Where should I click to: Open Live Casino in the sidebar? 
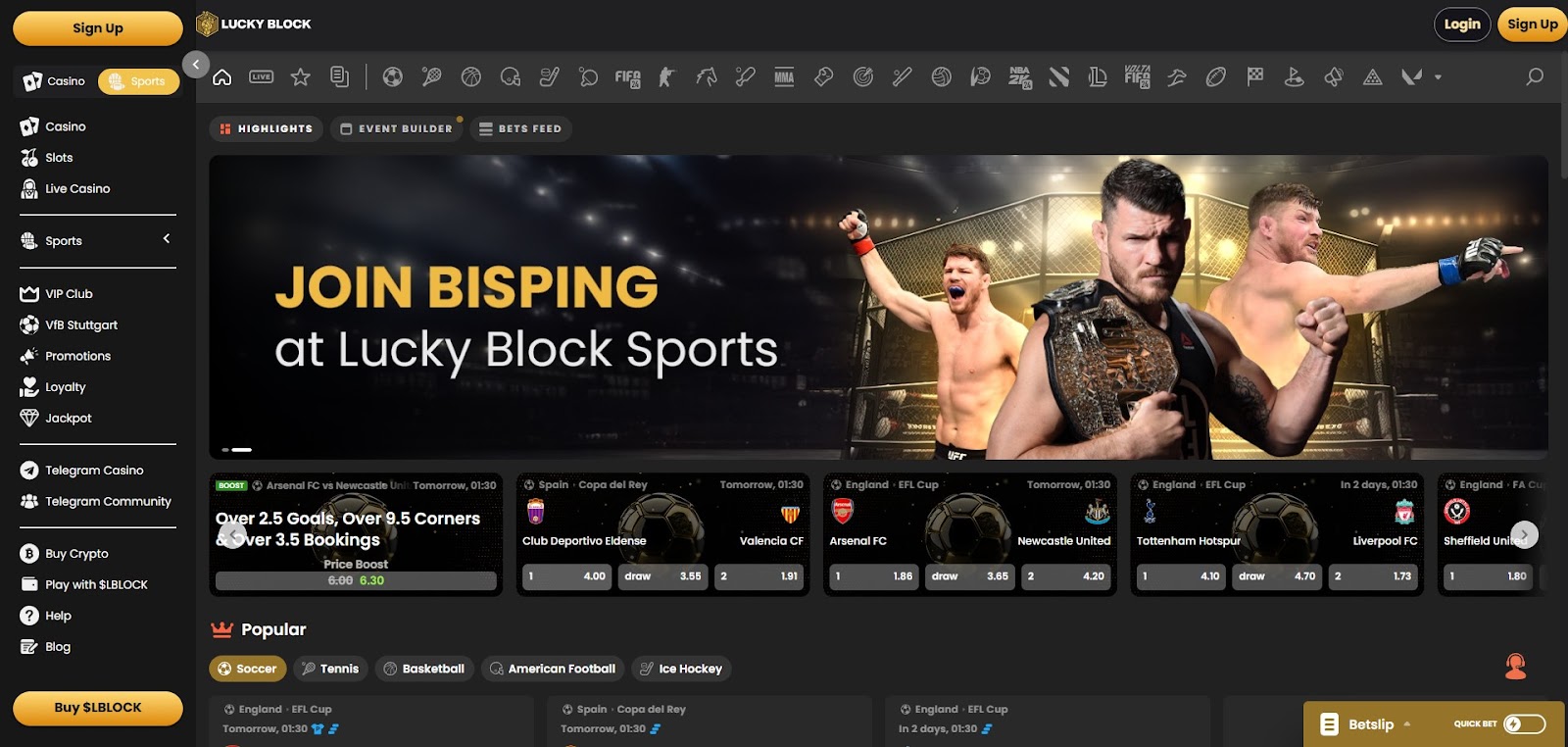[77, 188]
